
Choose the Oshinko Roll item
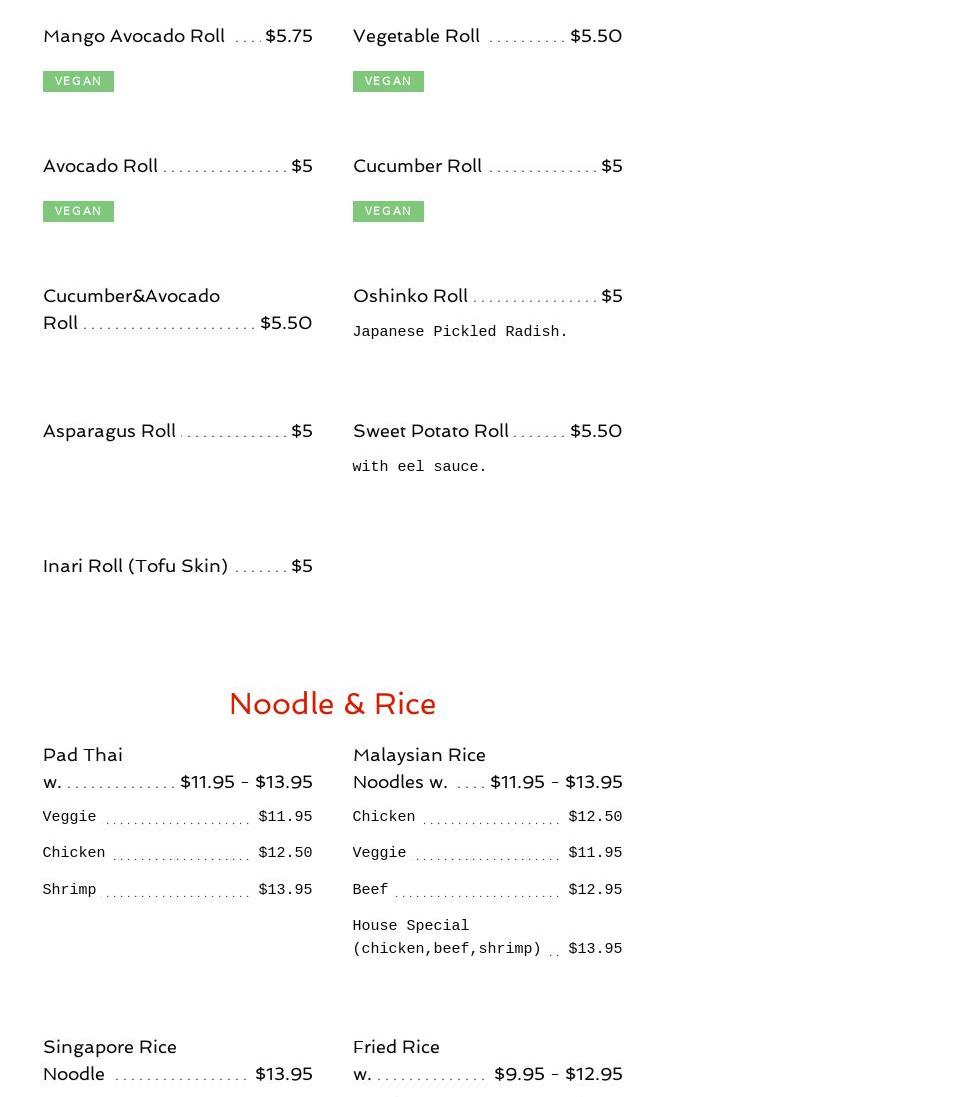410,296
